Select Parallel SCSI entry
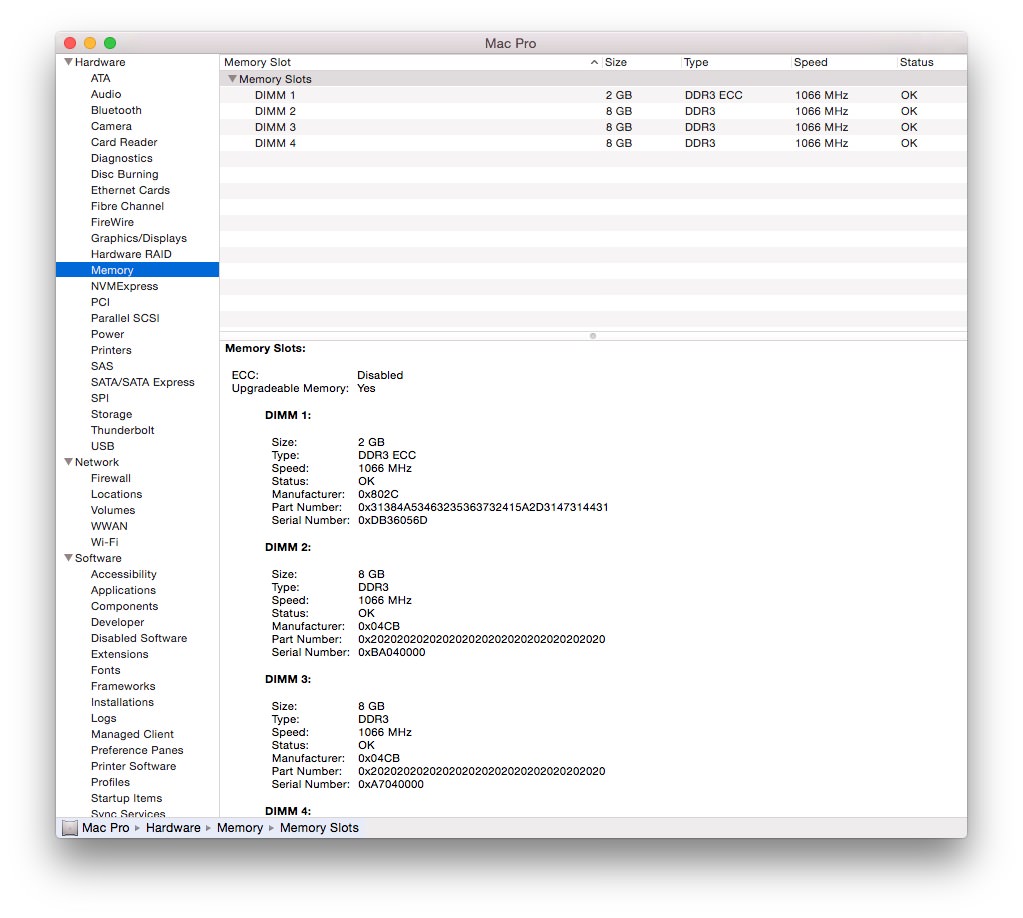The image size is (1023, 918). pyautogui.click(x=125, y=318)
